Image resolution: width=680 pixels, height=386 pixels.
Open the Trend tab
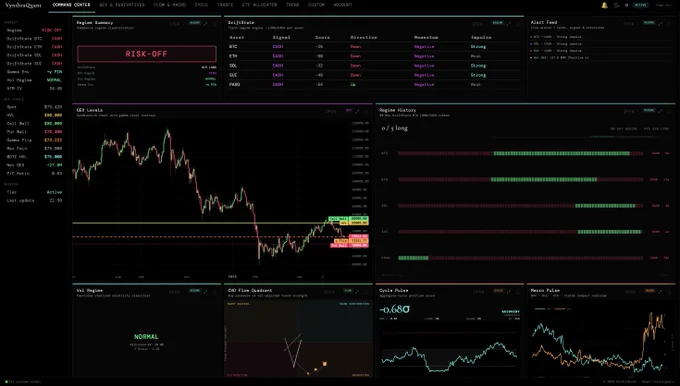point(293,5)
